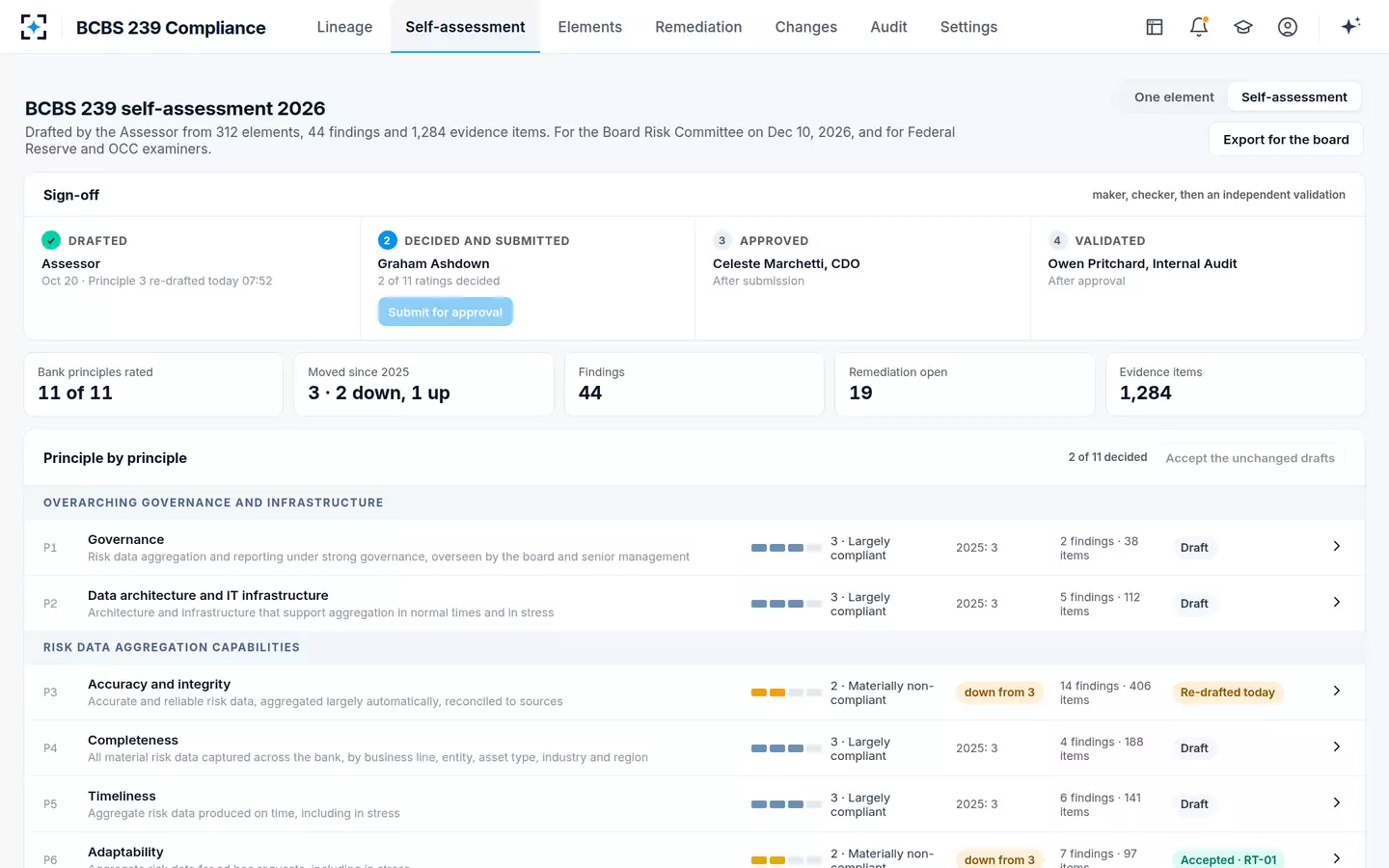
Task: Click the Evidence items 1,284 card
Action: pyautogui.click(x=1235, y=384)
